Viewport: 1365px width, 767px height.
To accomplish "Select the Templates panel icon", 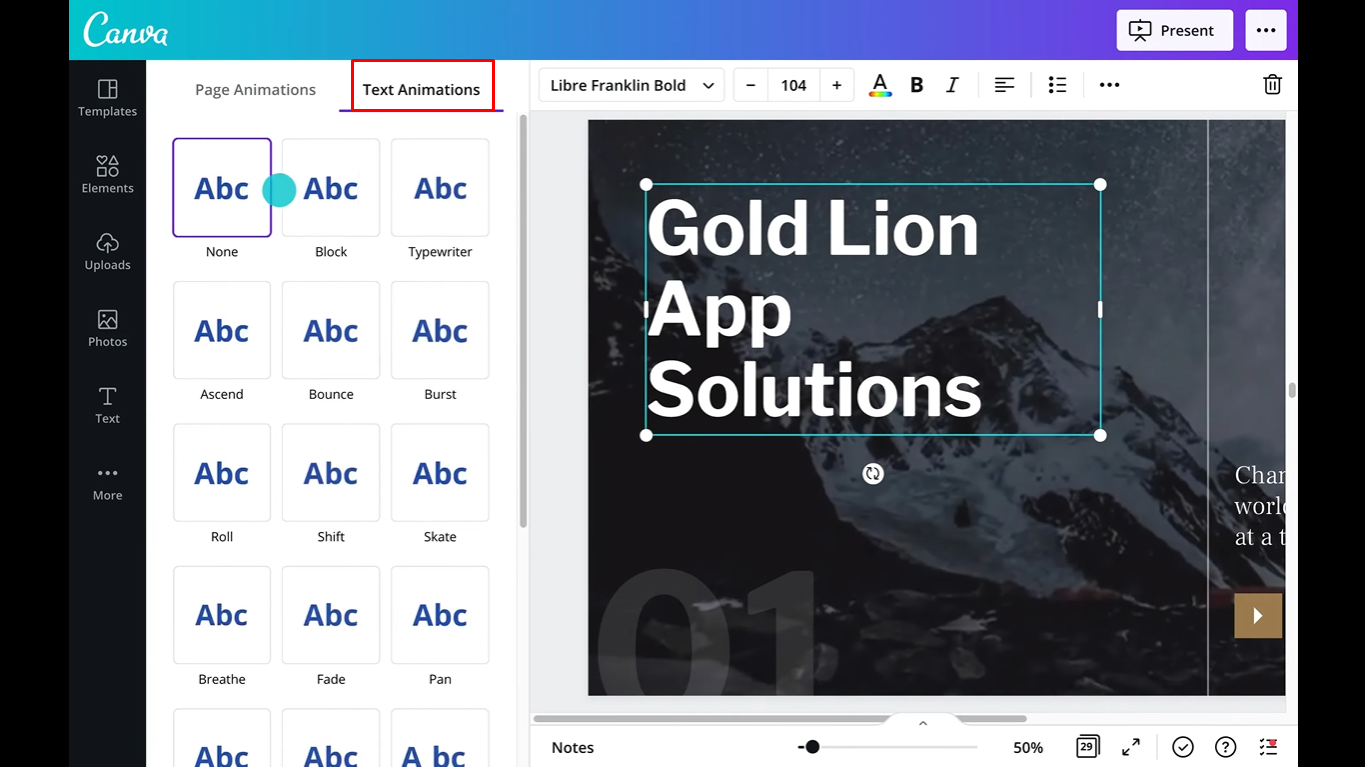I will click(107, 96).
